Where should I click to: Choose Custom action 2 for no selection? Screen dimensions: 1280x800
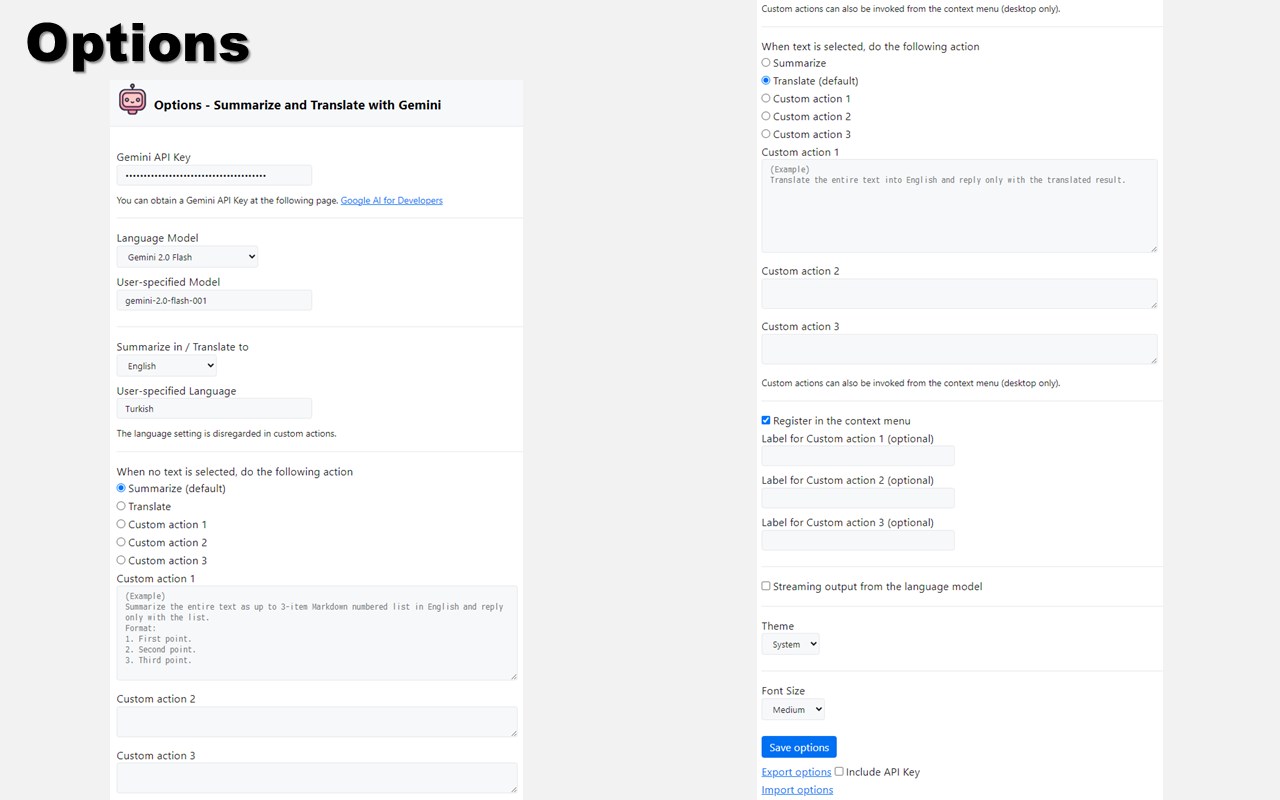pos(121,542)
